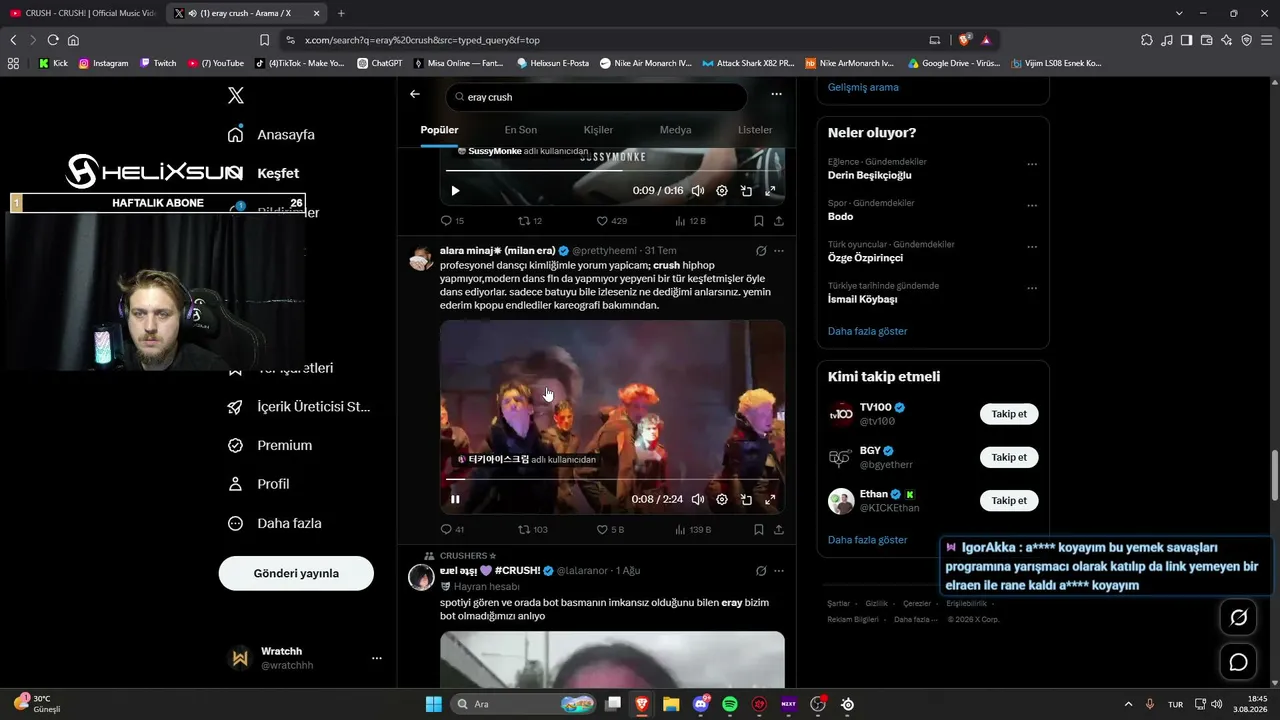Share the SussyMonke video post
The height and width of the screenshot is (720, 1280).
[778, 220]
